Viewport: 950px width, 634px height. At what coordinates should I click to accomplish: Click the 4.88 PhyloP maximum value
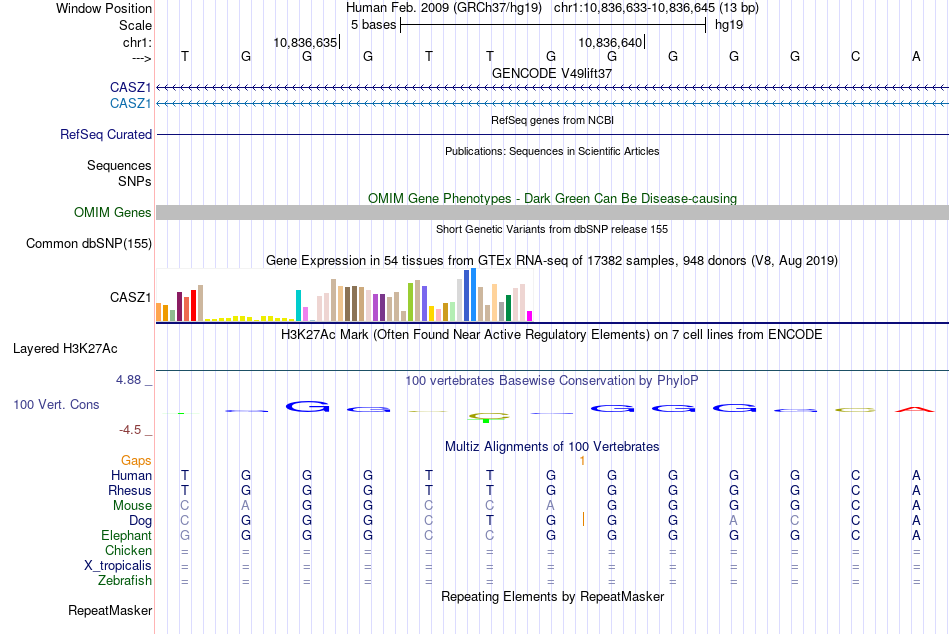[128, 380]
